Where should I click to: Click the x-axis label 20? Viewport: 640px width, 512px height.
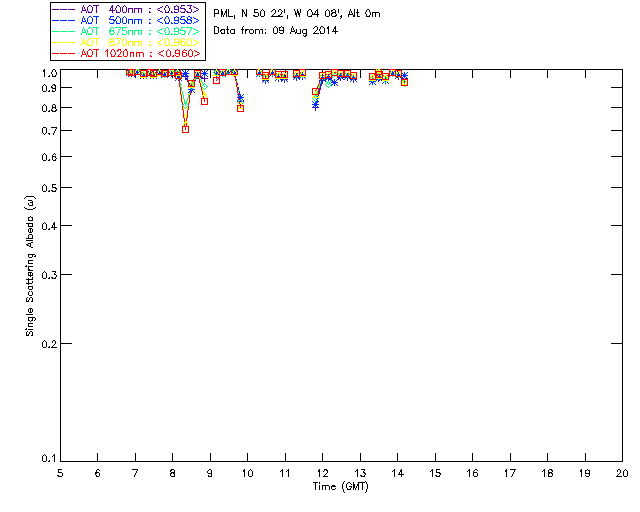(622, 474)
